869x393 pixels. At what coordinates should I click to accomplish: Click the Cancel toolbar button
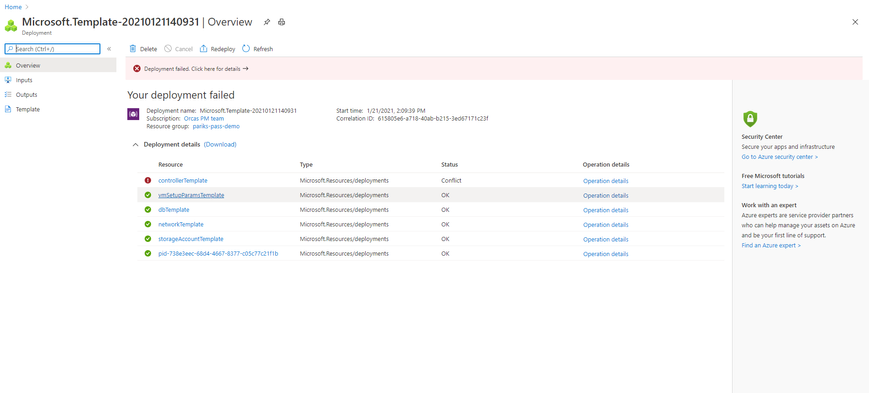[x=178, y=49]
